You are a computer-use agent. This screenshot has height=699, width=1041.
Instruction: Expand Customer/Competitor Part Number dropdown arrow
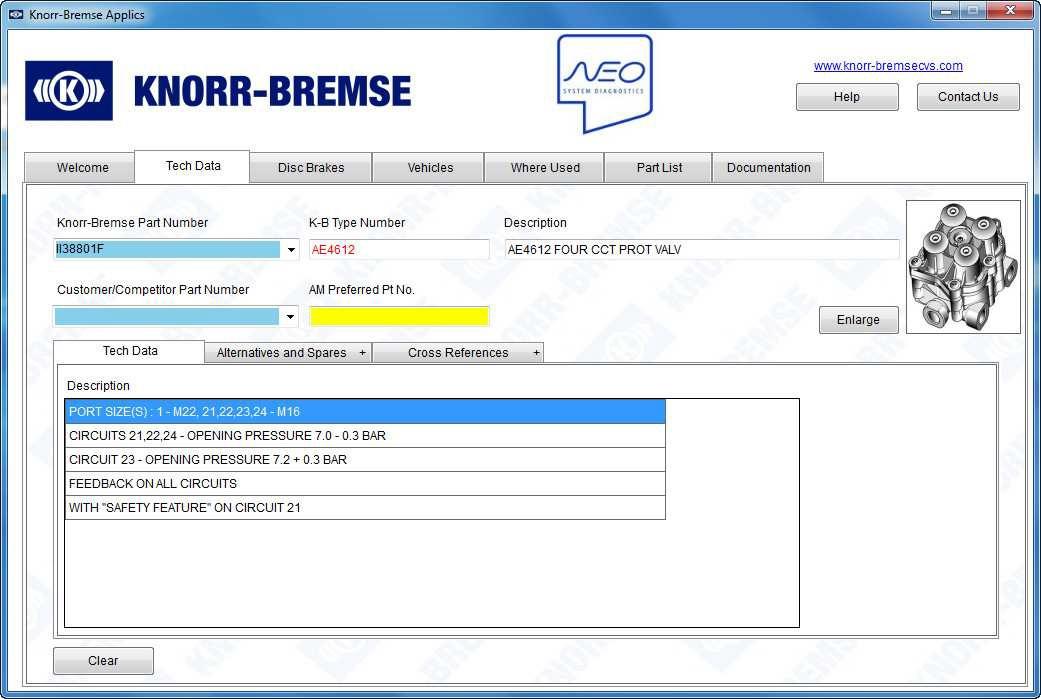[290, 316]
